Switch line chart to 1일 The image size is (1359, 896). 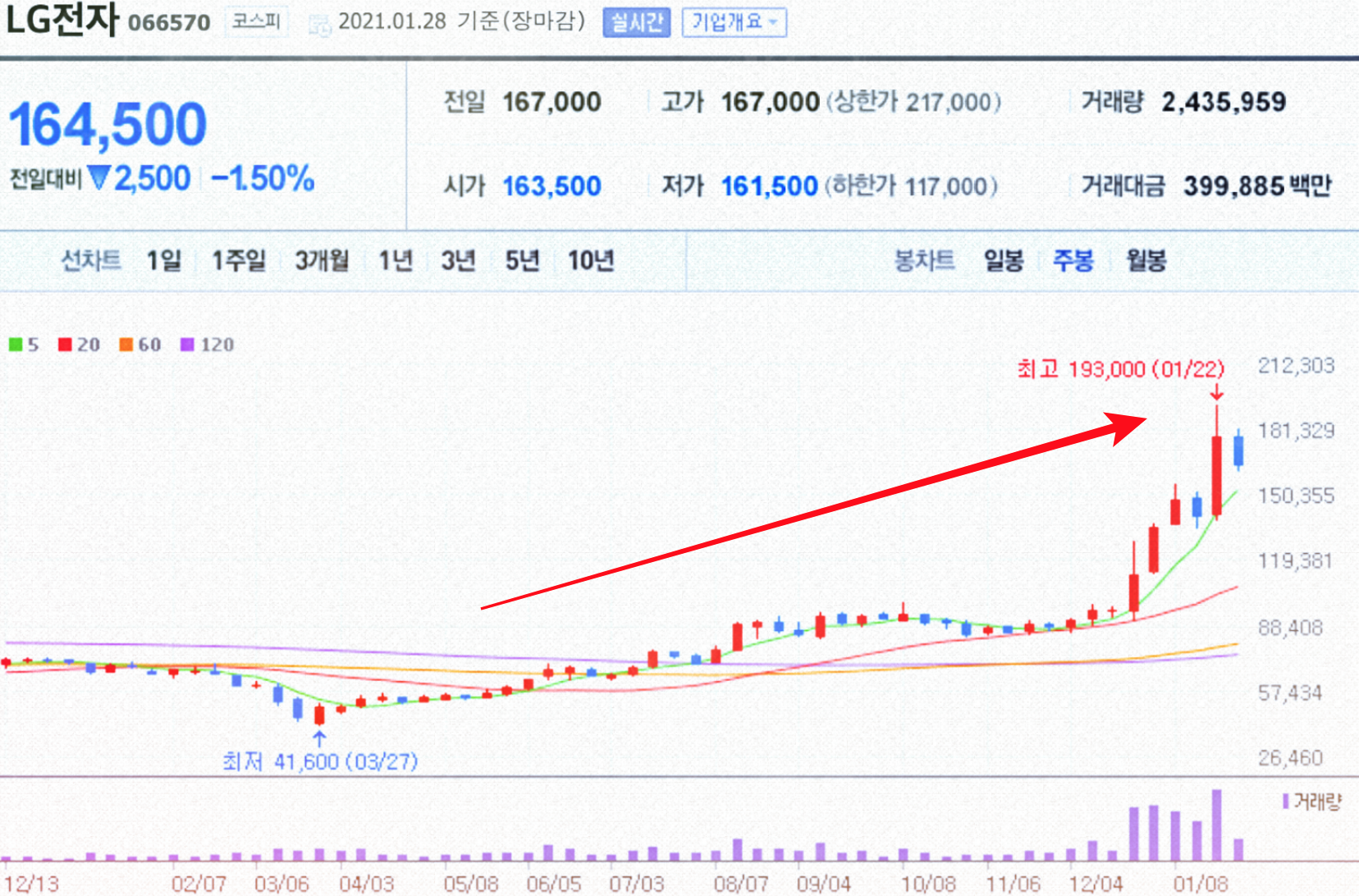click(x=164, y=261)
